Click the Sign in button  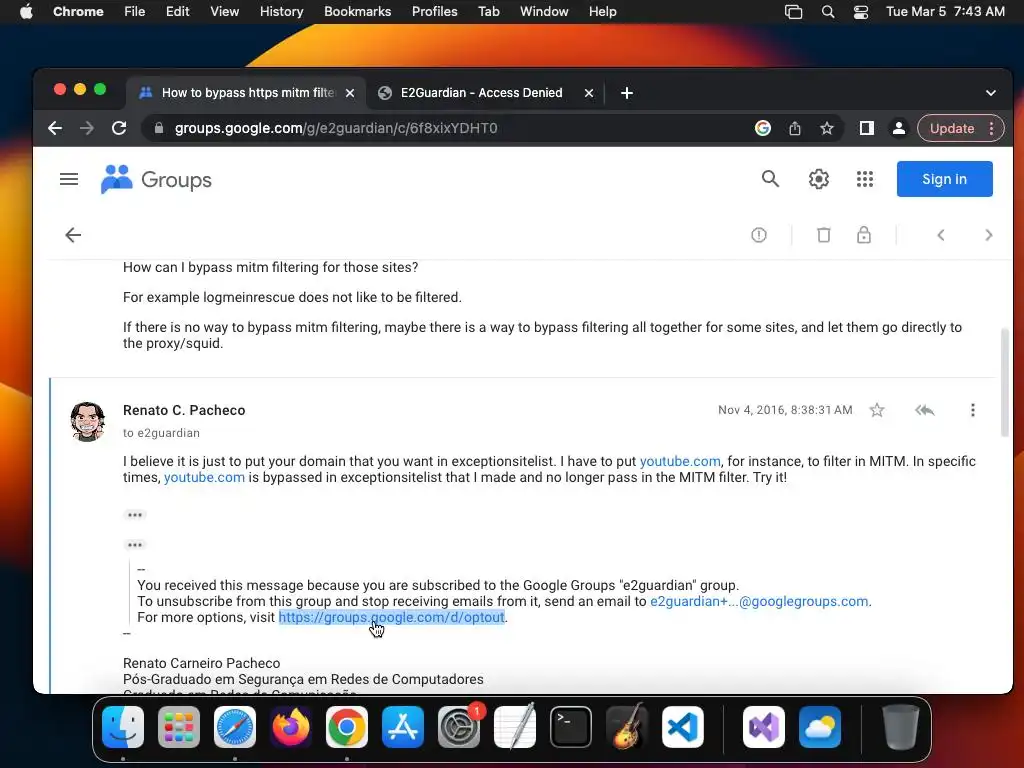944,179
